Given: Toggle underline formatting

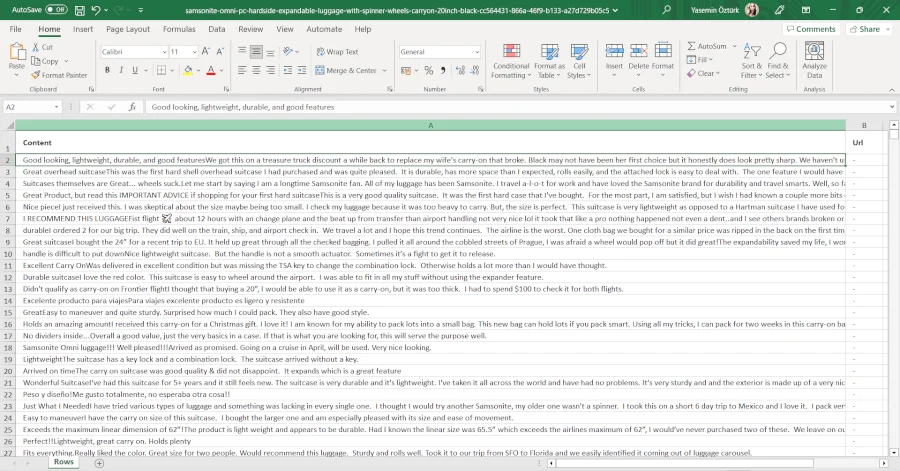Looking at the screenshot, I should (x=135, y=70).
